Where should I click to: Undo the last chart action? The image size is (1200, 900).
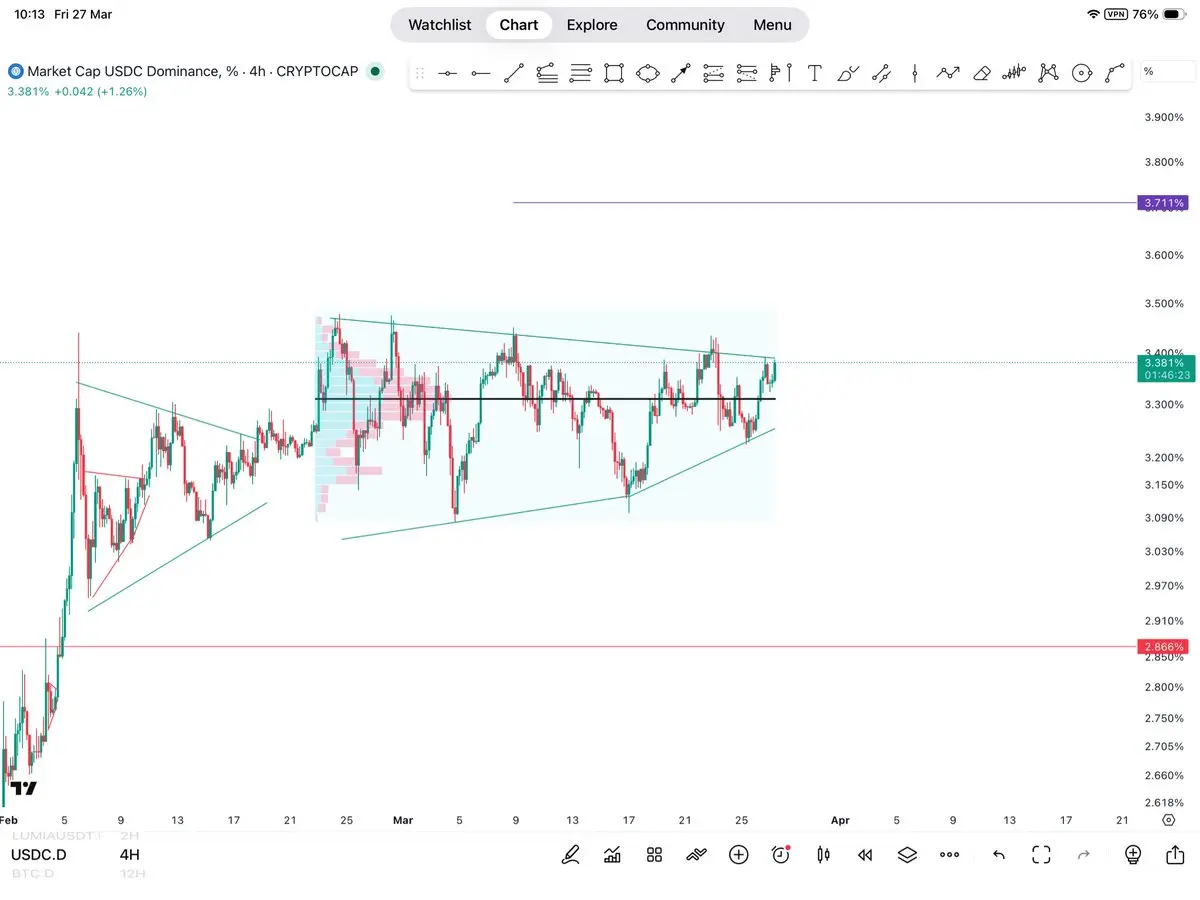998,855
